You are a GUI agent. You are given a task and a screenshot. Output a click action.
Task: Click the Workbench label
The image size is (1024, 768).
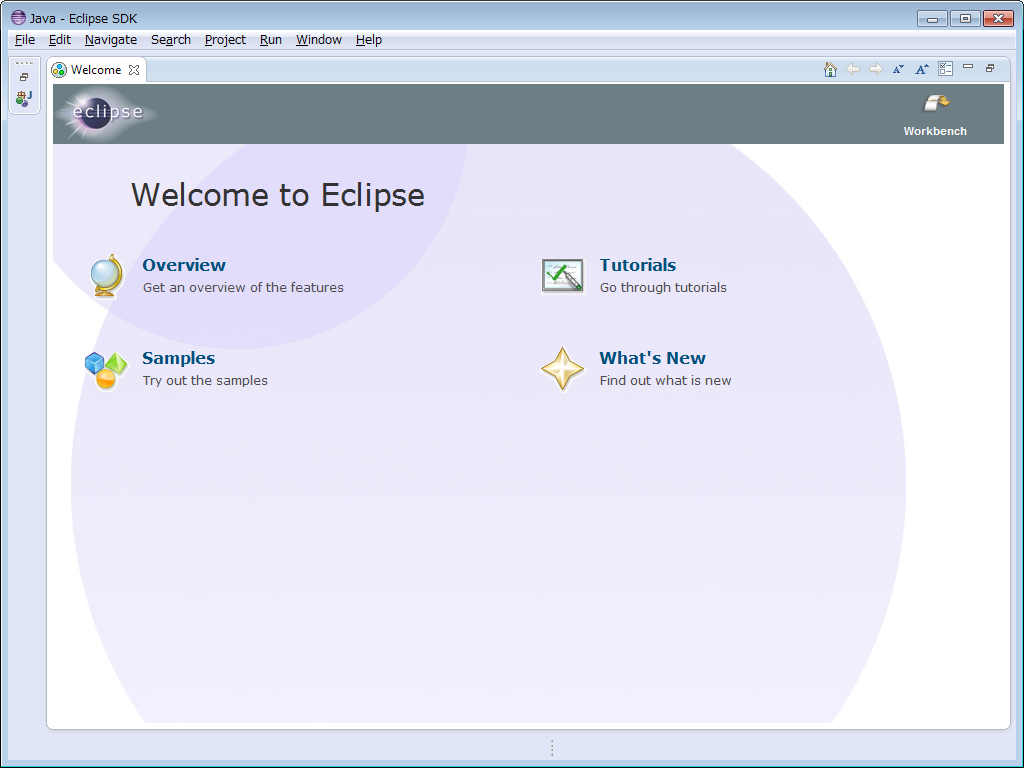click(935, 131)
